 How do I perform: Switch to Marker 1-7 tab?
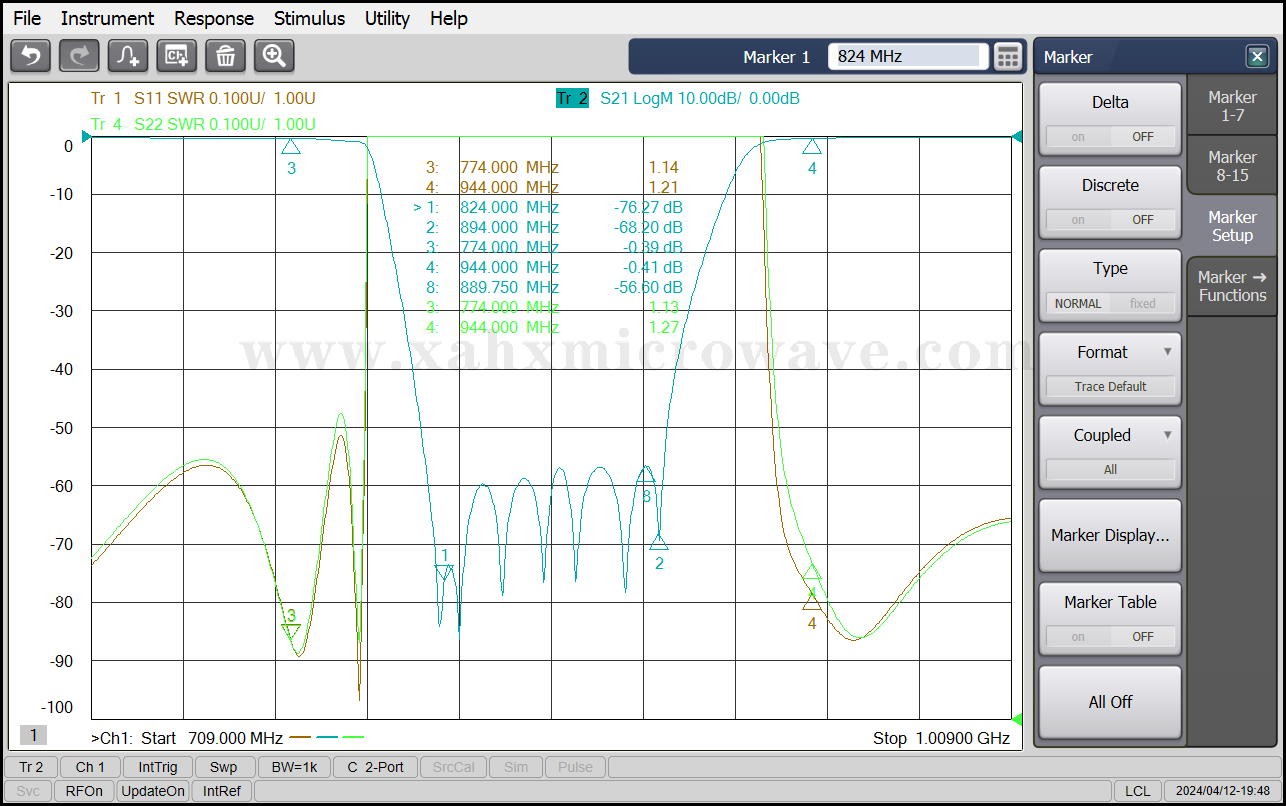click(x=1232, y=105)
